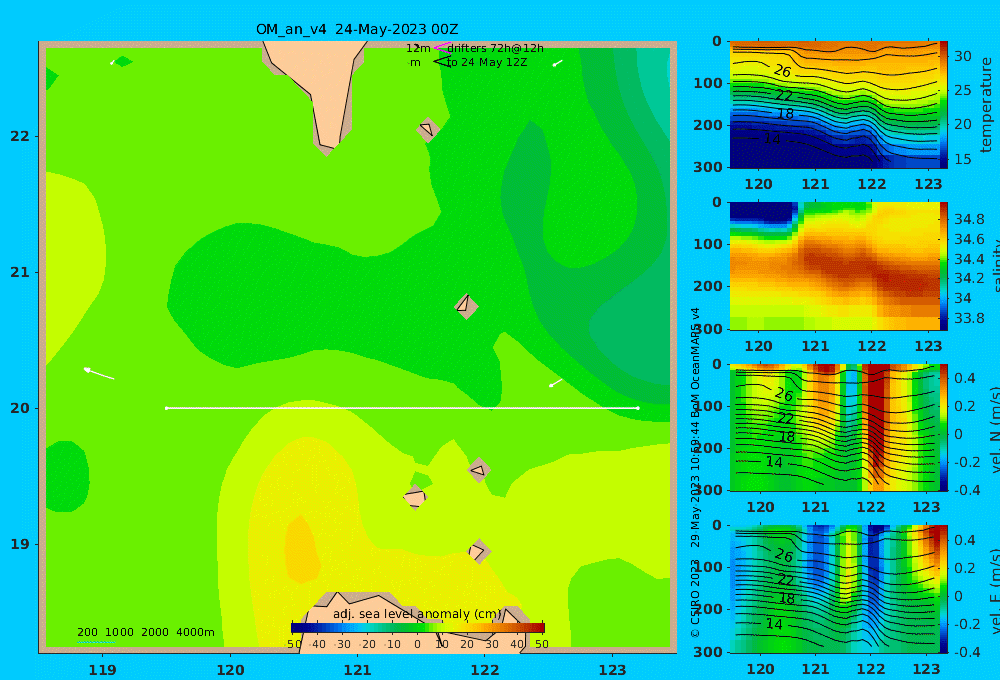Viewport: 1000px width, 680px height.
Task: Click the eastern endpoint of the white transect line
Action: pyautogui.click(x=638, y=408)
